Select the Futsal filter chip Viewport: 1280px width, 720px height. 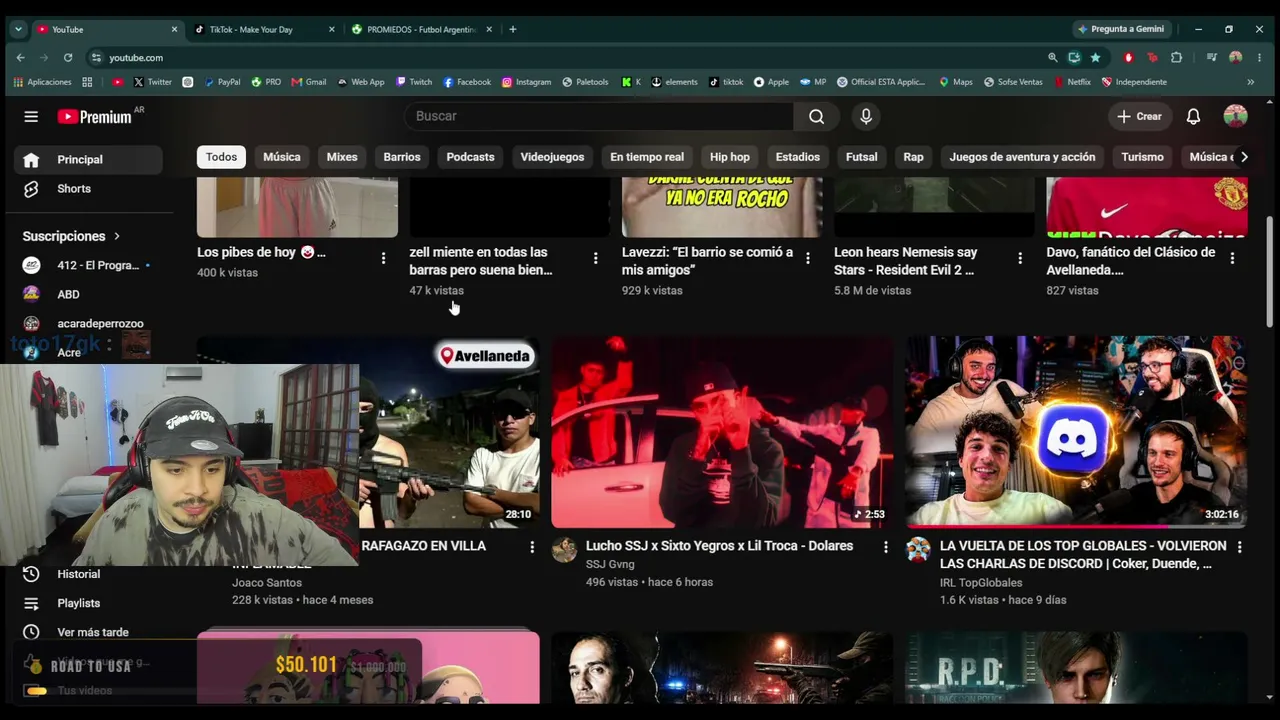point(861,157)
